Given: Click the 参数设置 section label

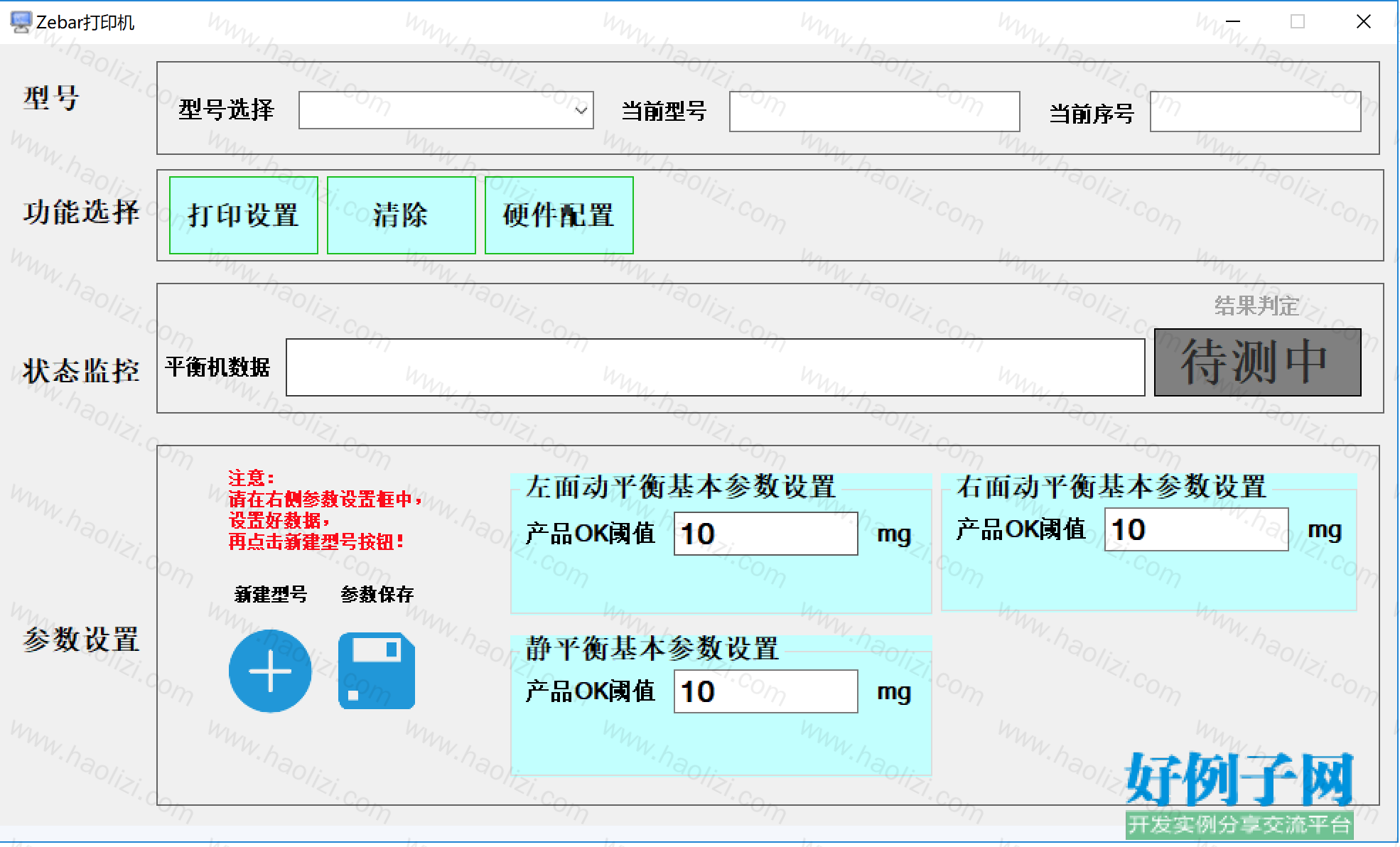Looking at the screenshot, I should 81,640.
